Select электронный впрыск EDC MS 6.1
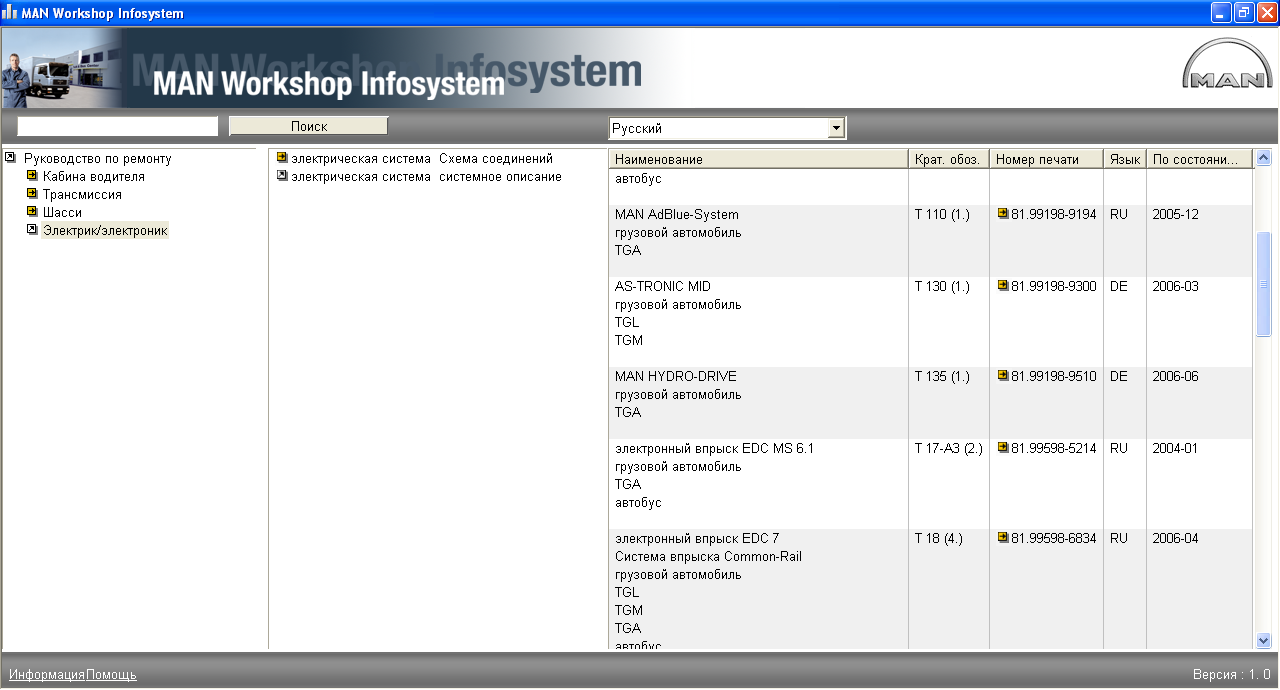 714,448
